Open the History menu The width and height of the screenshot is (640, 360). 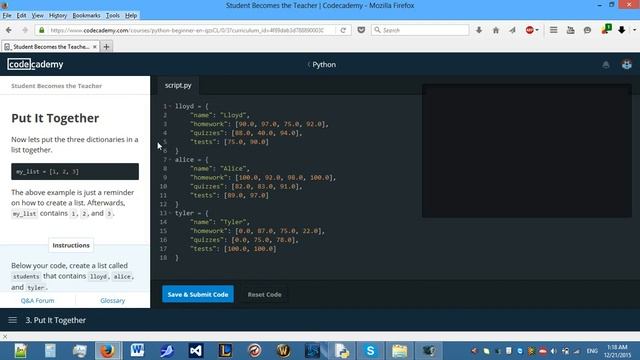click(x=58, y=16)
